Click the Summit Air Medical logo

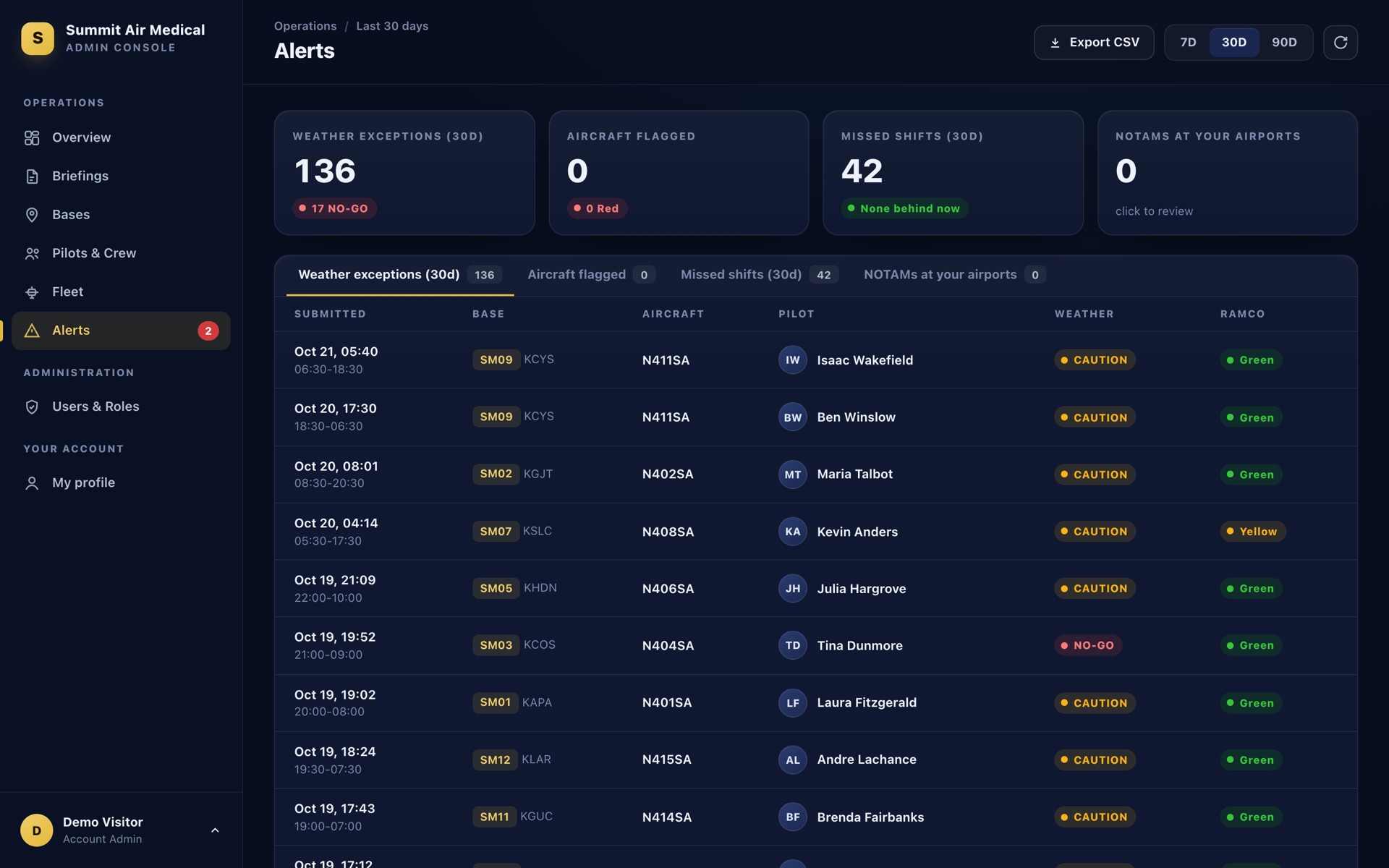38,38
